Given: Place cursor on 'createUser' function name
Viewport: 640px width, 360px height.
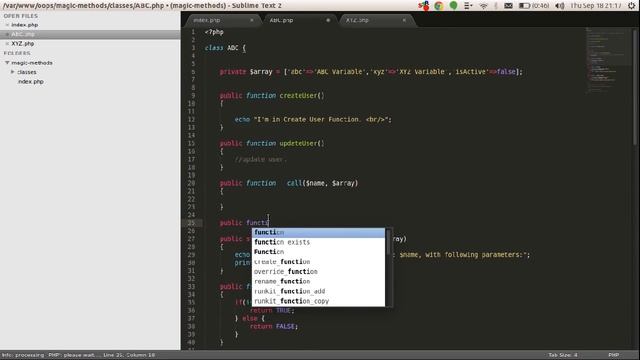Looking at the screenshot, I should pos(298,96).
